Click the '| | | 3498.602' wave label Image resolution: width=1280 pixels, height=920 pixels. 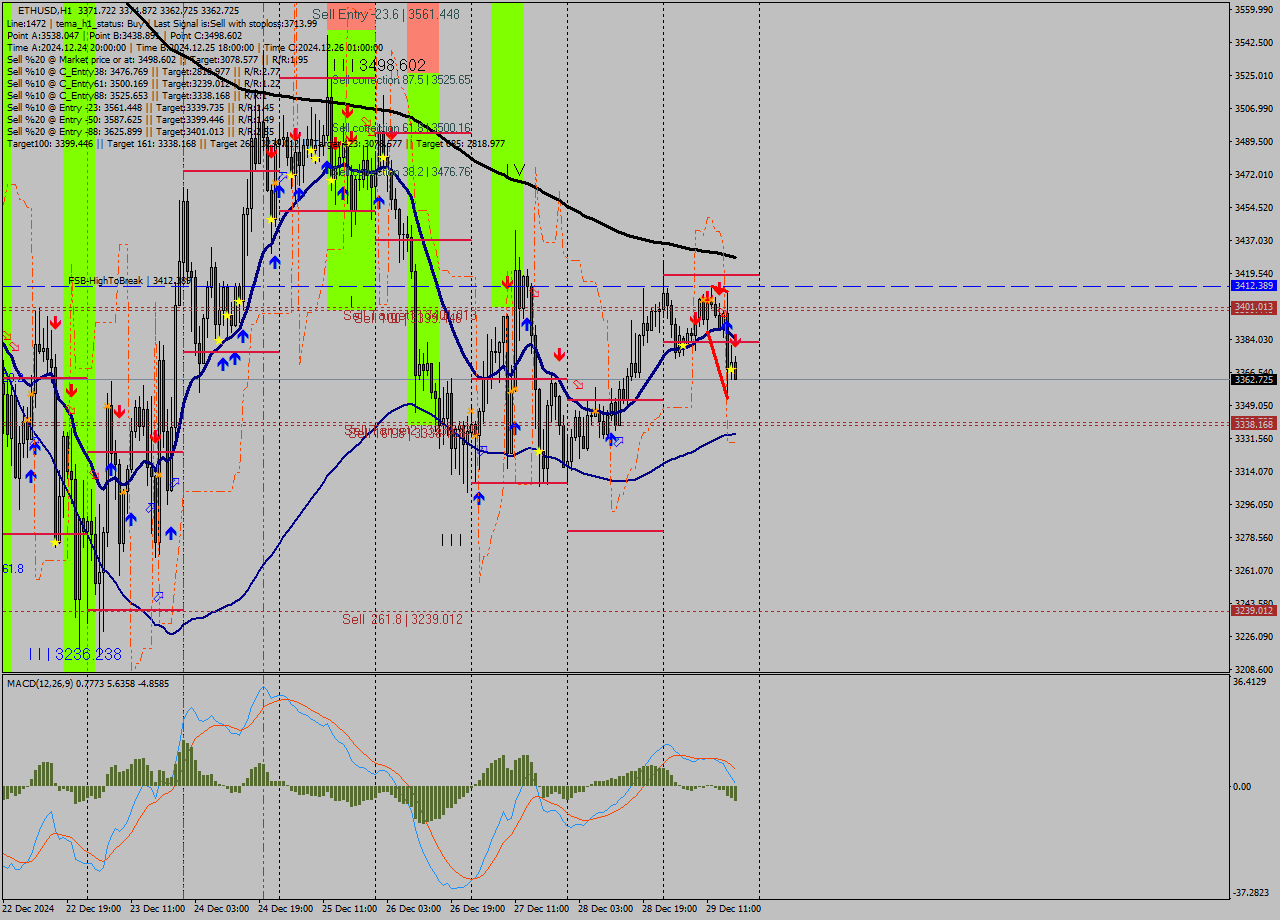[379, 65]
